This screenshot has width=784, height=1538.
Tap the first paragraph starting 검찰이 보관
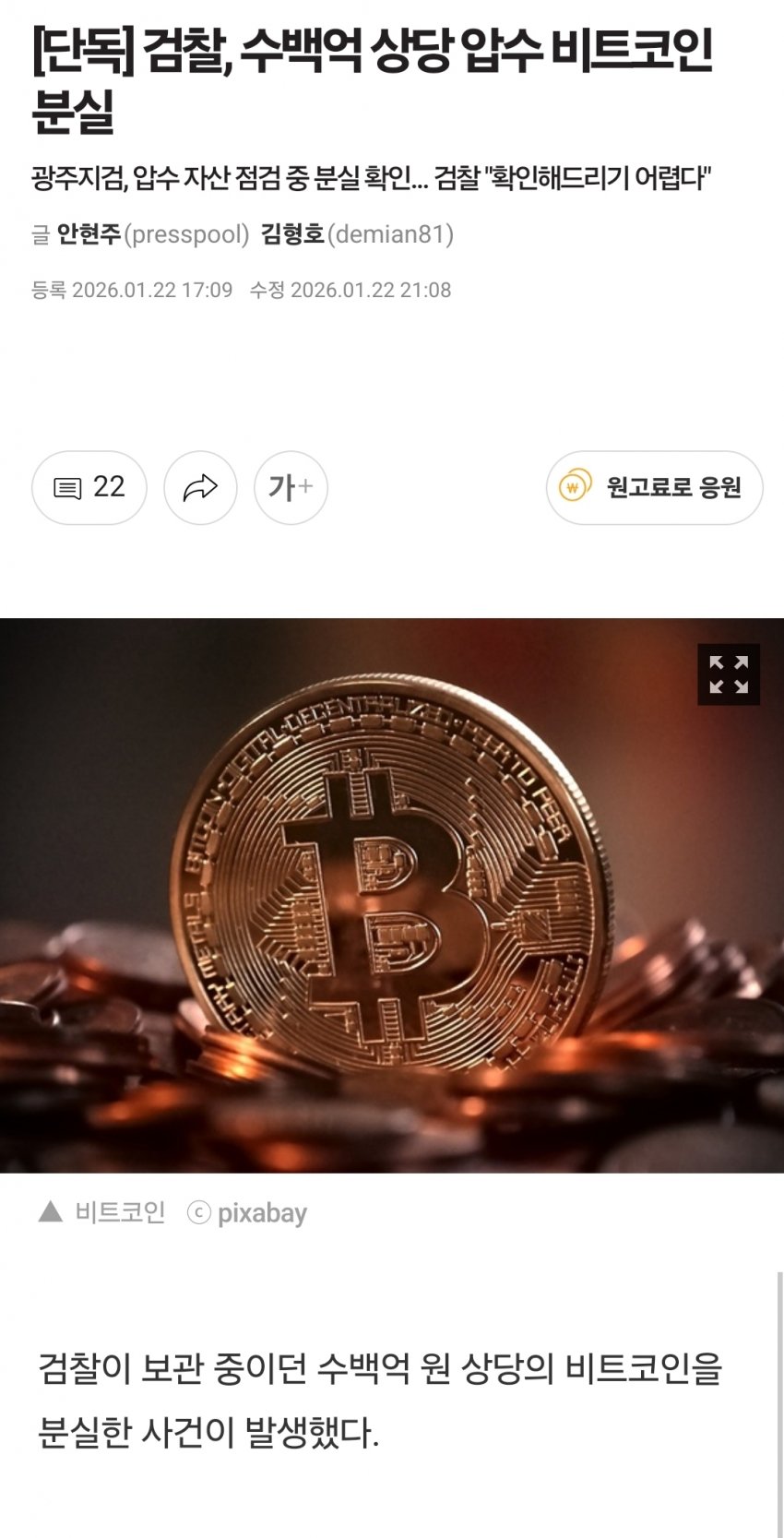tap(379, 1401)
